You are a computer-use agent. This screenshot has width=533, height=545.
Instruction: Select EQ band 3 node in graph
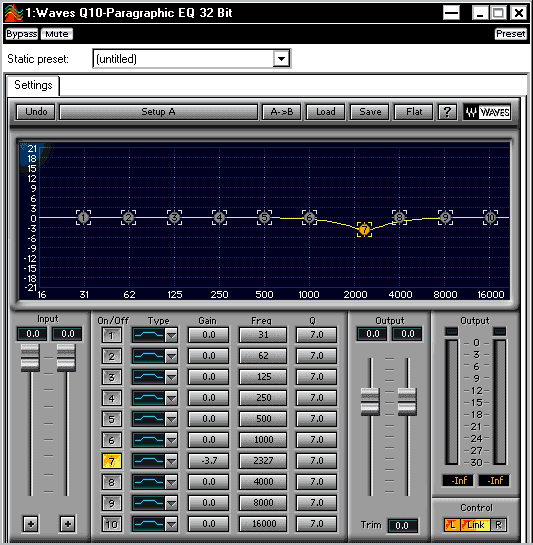click(174, 218)
